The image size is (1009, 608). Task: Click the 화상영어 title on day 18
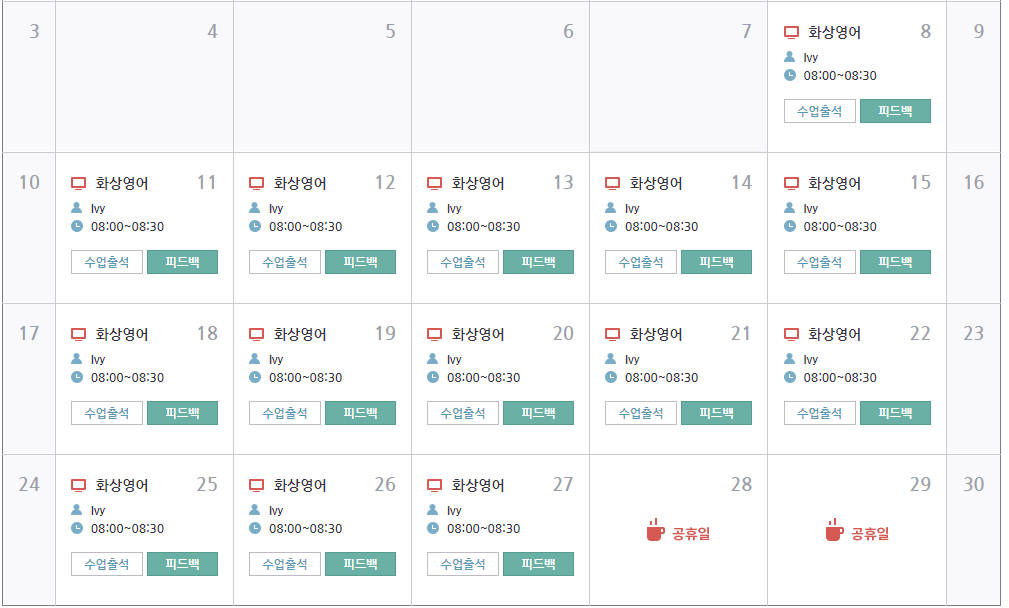pyautogui.click(x=121, y=334)
